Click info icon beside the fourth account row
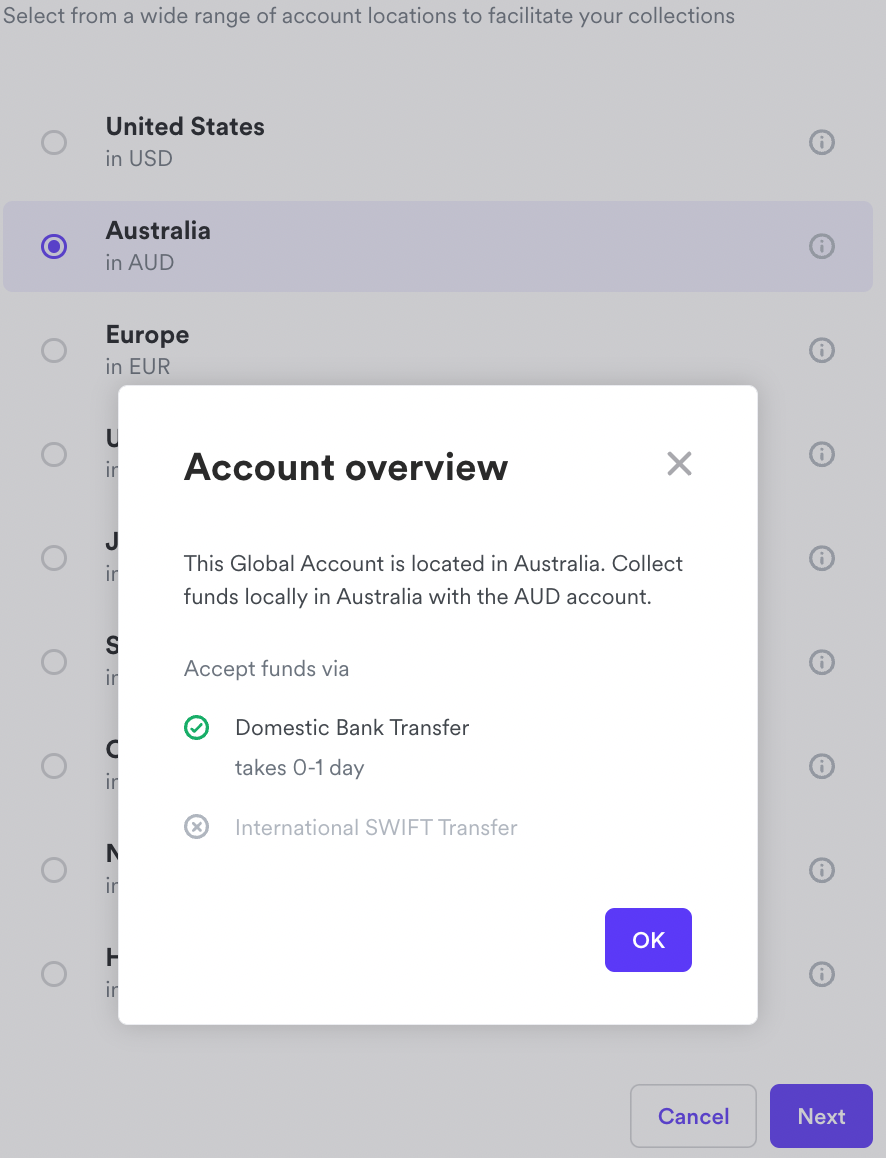The height and width of the screenshot is (1158, 886). 822,454
